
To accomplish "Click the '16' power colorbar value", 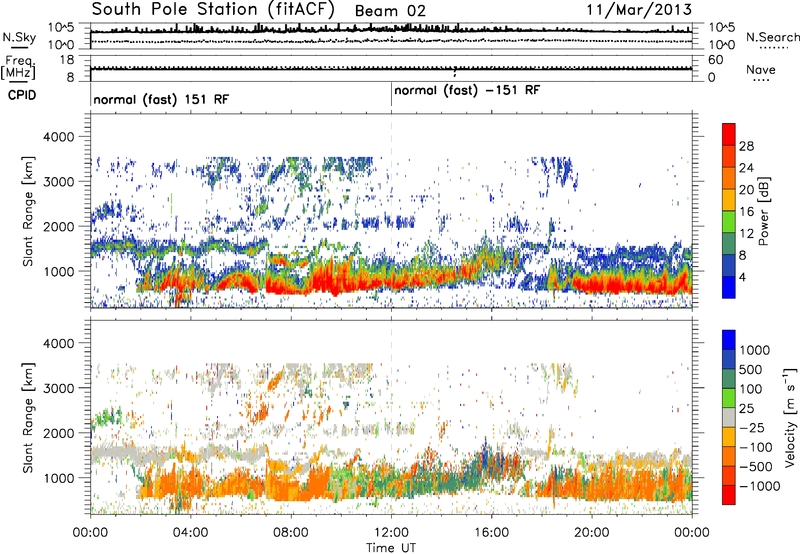I will pos(746,212).
